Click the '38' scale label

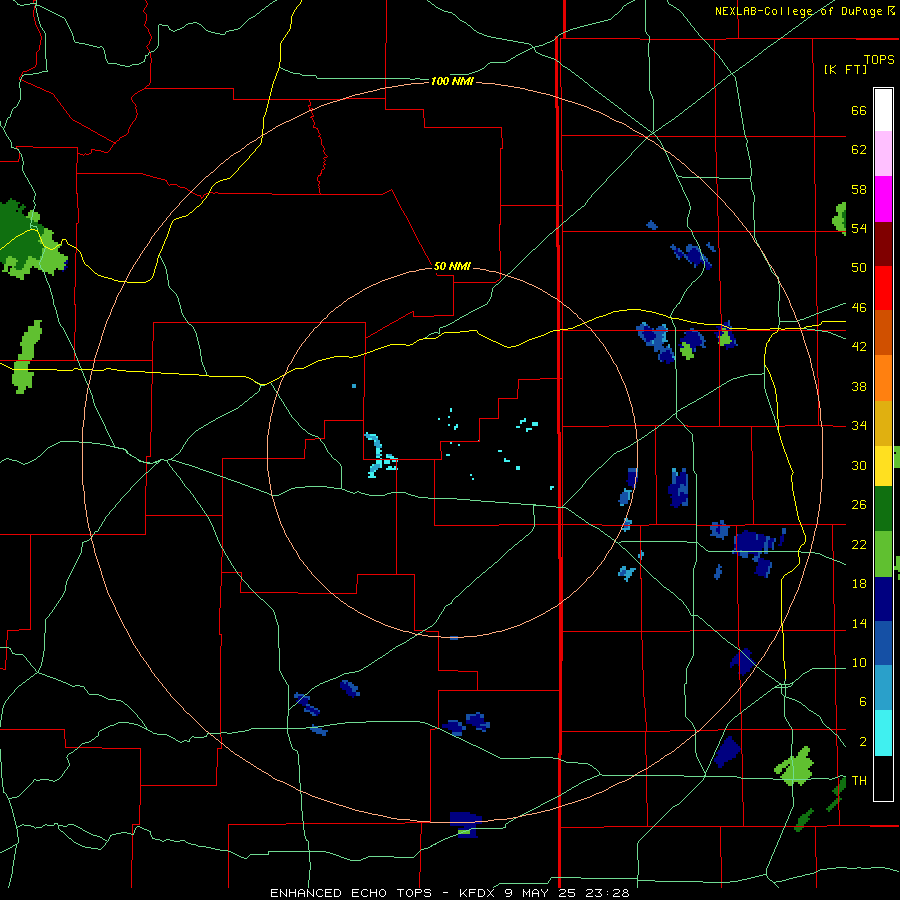859,386
